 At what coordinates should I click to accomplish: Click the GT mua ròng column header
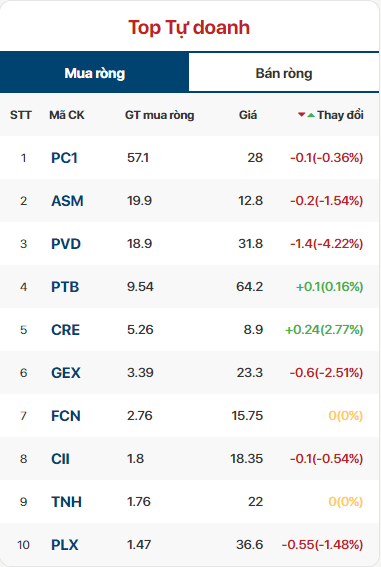tap(159, 115)
